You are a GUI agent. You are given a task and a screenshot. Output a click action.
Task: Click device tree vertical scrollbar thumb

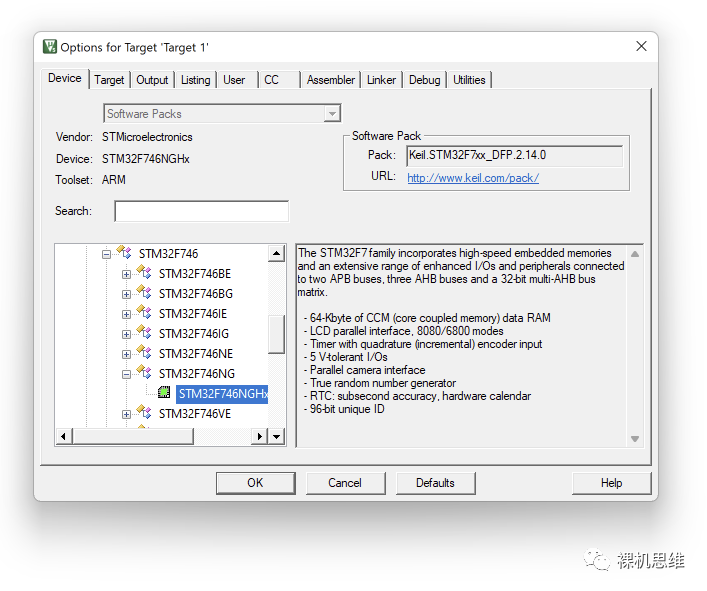[276, 334]
